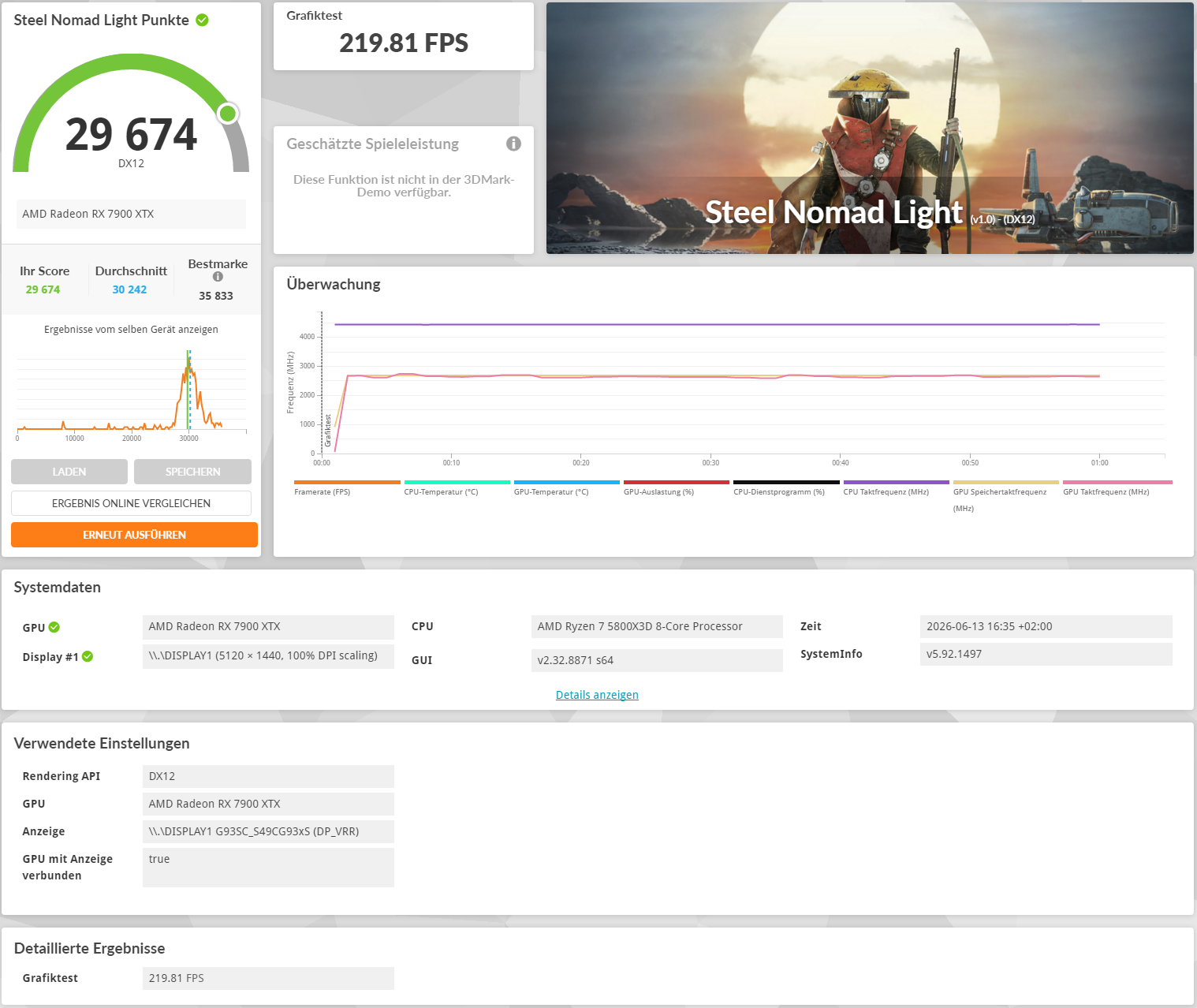
Task: Click the Bestmarke info icon
Action: (x=218, y=277)
